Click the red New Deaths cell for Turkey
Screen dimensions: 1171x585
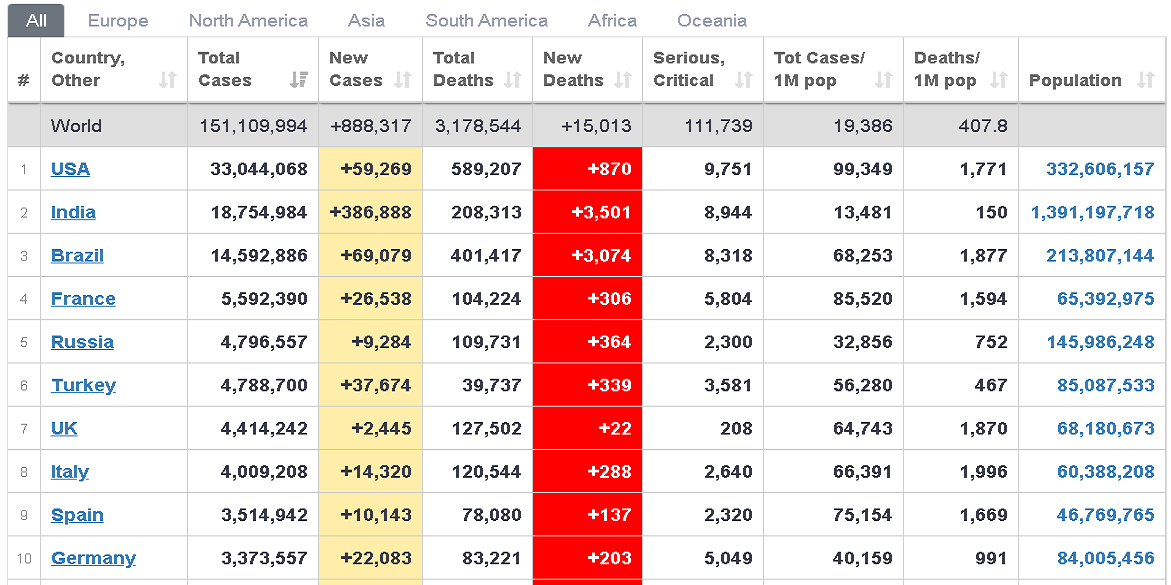tap(588, 385)
